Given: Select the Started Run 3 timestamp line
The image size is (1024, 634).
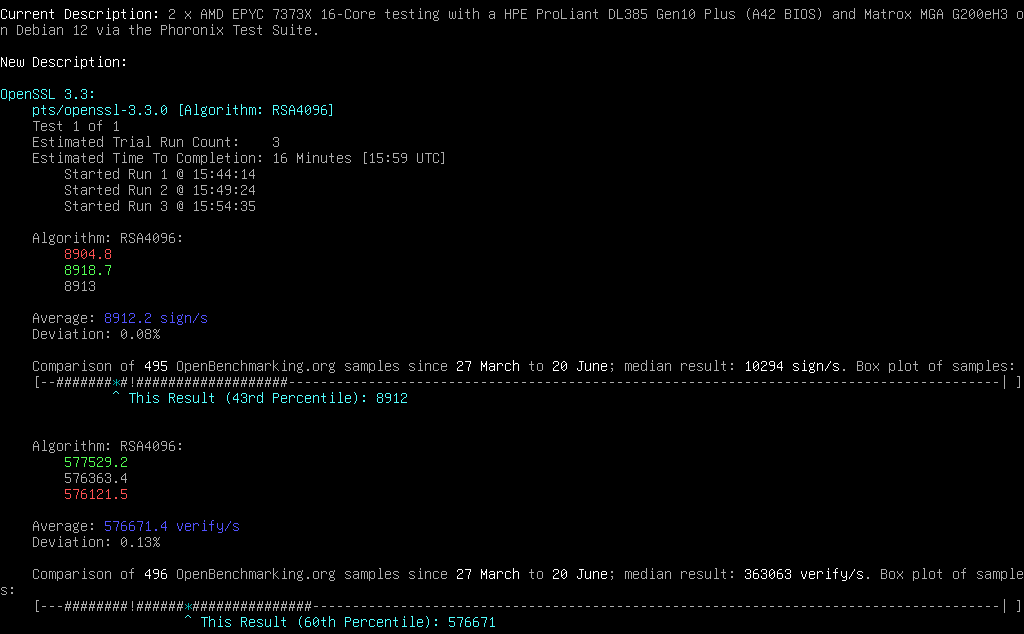Looking at the screenshot, I should click(160, 206).
